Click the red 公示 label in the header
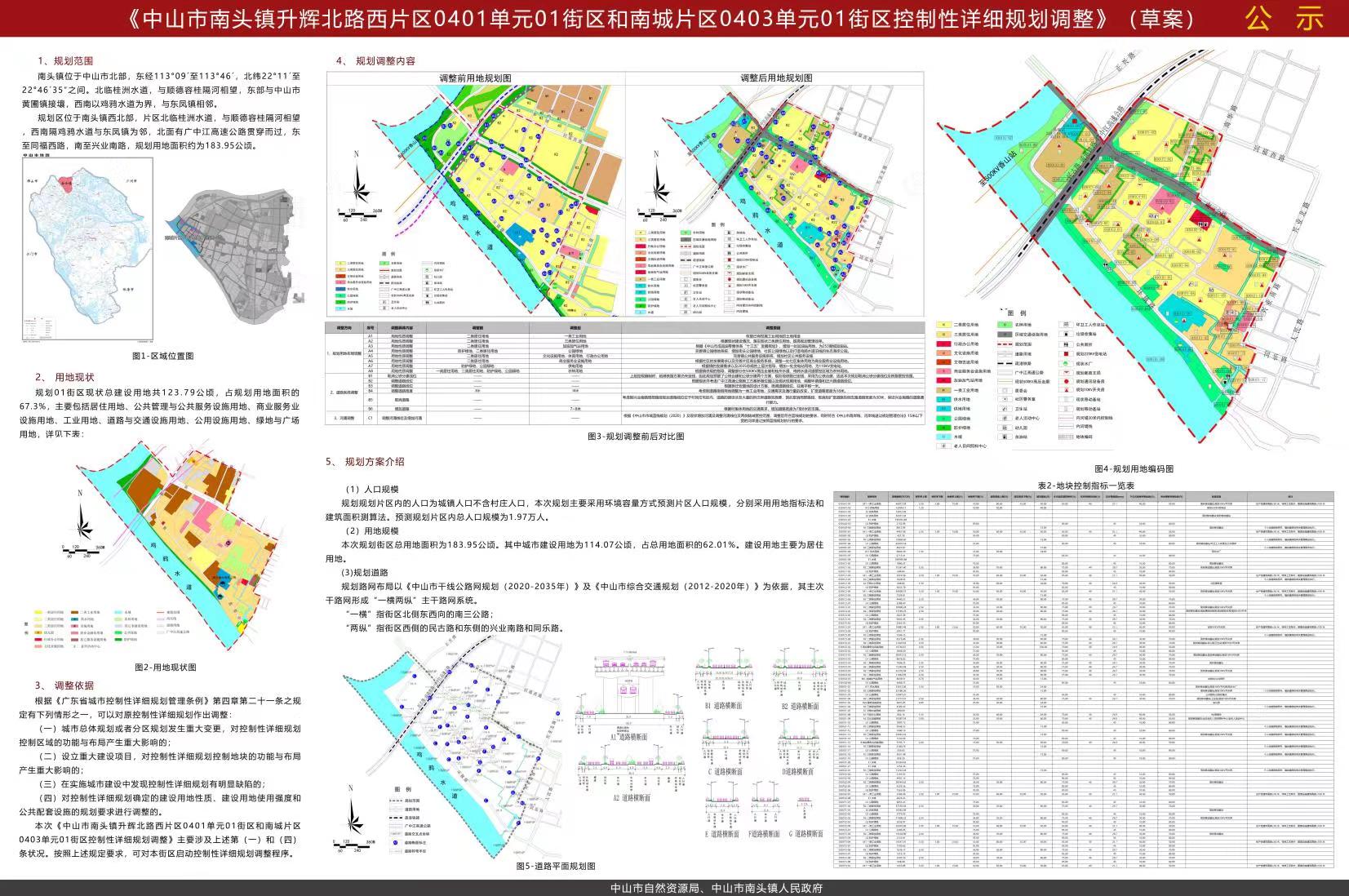Screen dimensions: 1349x896 (1284, 19)
